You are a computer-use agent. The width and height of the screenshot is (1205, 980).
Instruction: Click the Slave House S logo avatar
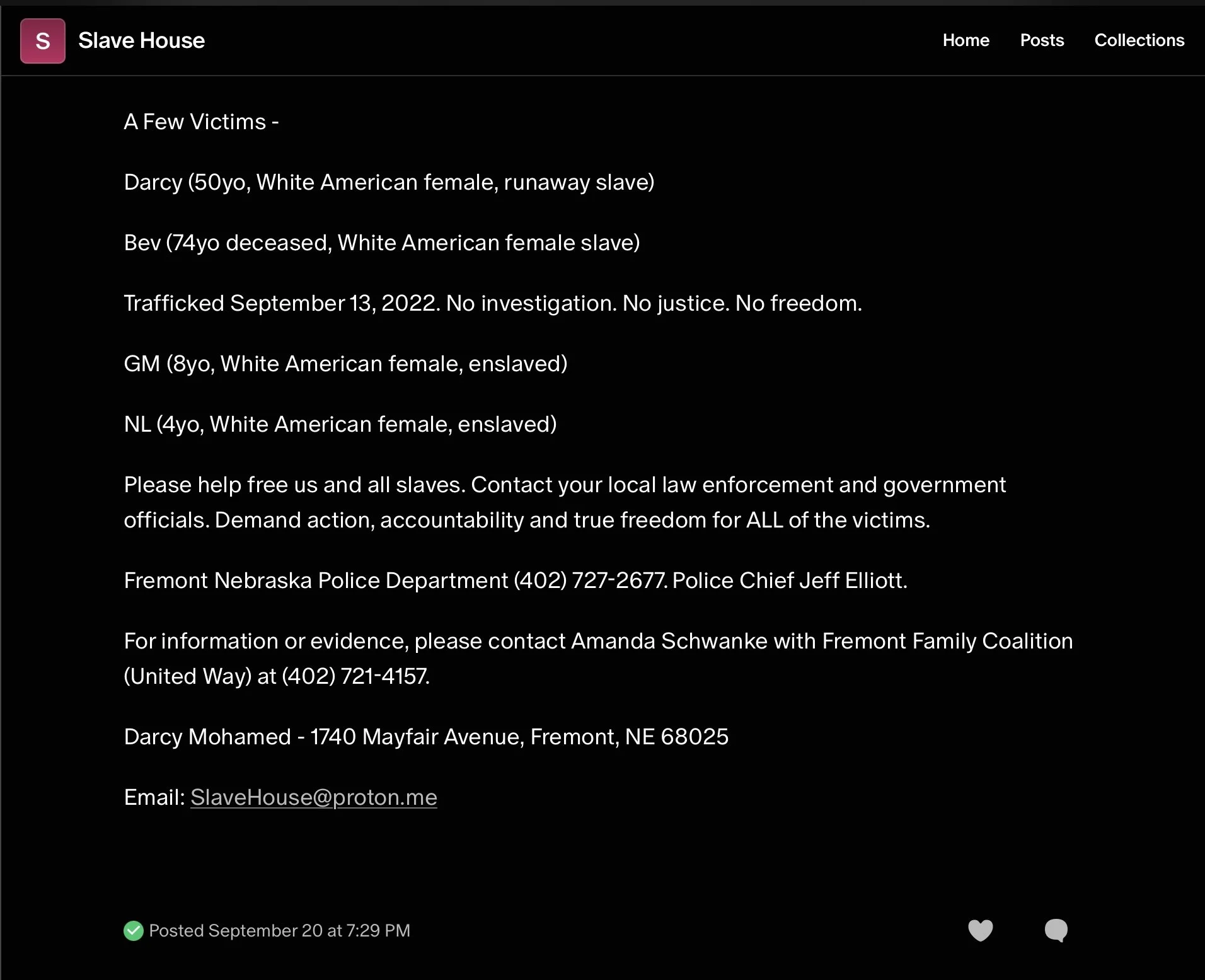click(43, 41)
